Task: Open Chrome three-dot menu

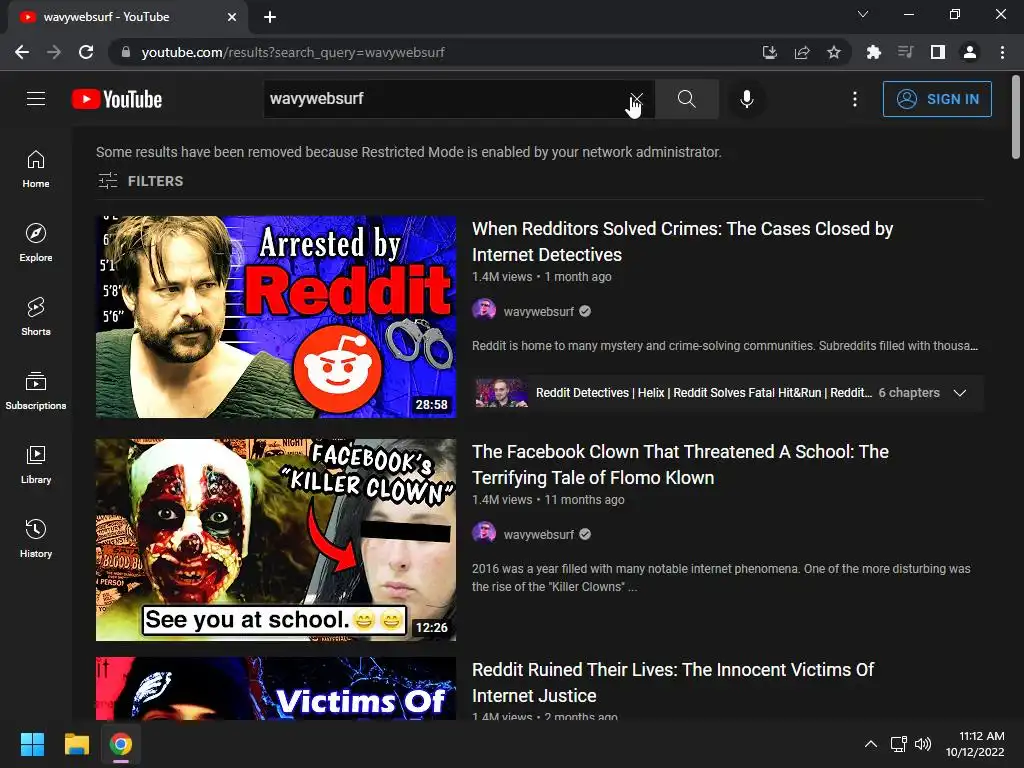Action: [1002, 52]
